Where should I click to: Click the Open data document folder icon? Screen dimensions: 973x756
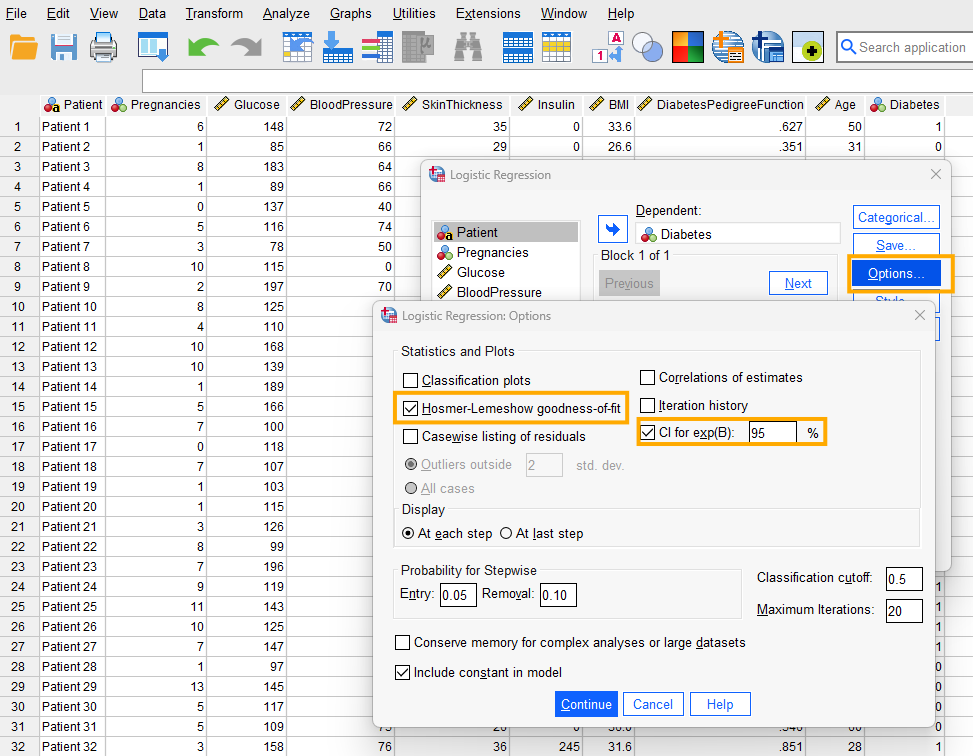(24, 47)
